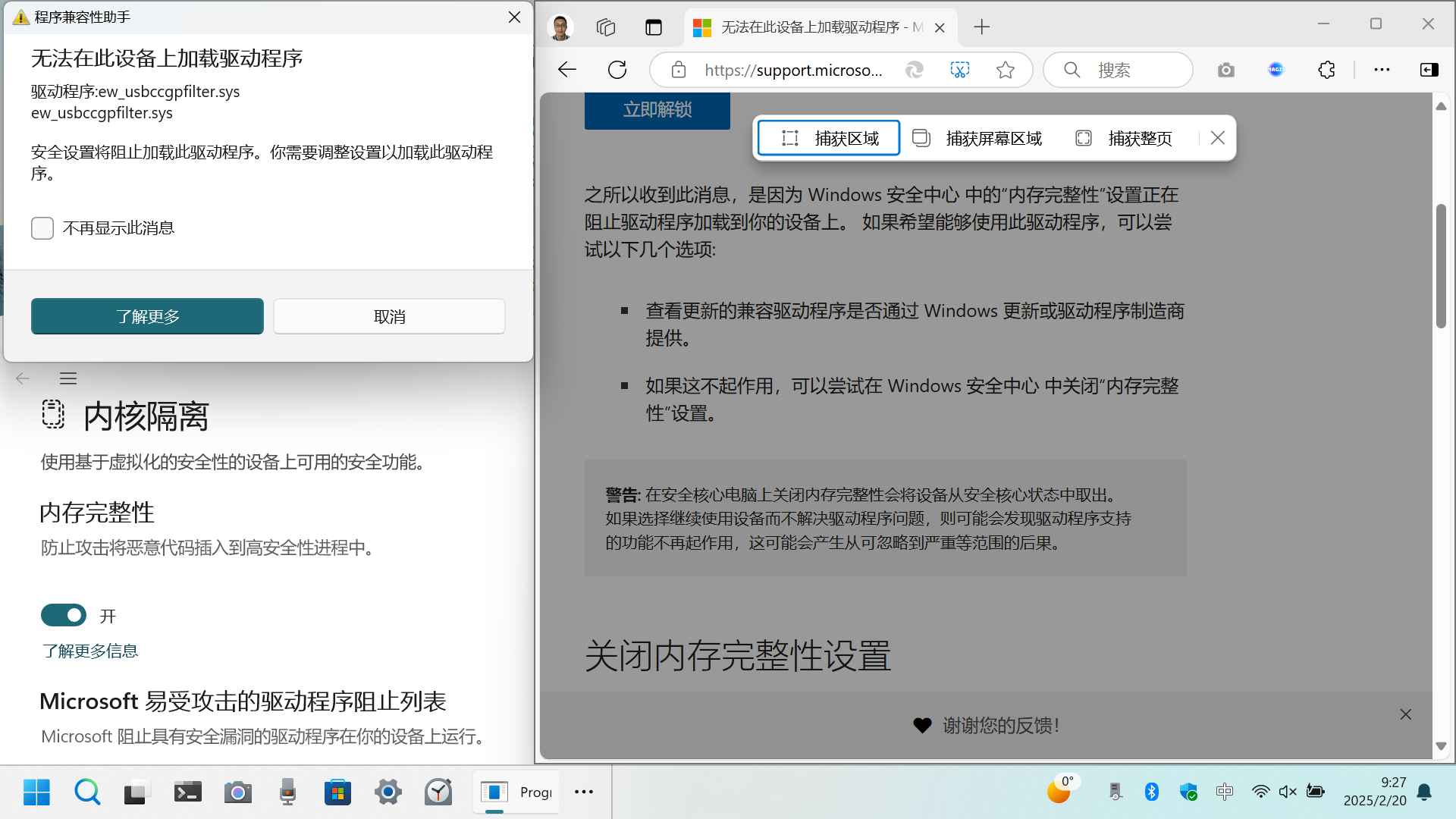Screen dimensions: 1456x819
Task: Open the 了解更多信息 link
Action: pyautogui.click(x=90, y=651)
